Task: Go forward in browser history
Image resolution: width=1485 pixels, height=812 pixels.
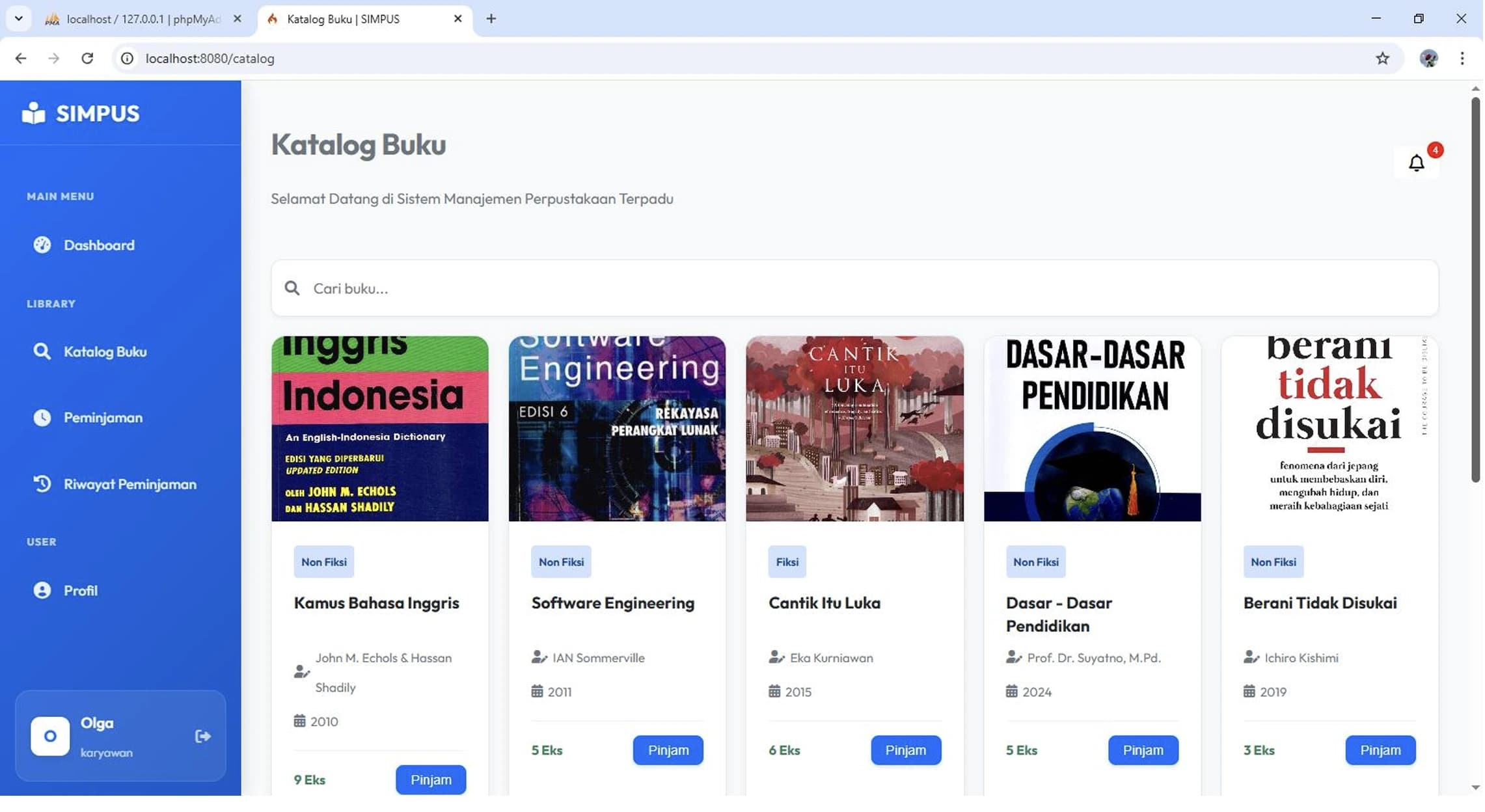Action: click(54, 59)
